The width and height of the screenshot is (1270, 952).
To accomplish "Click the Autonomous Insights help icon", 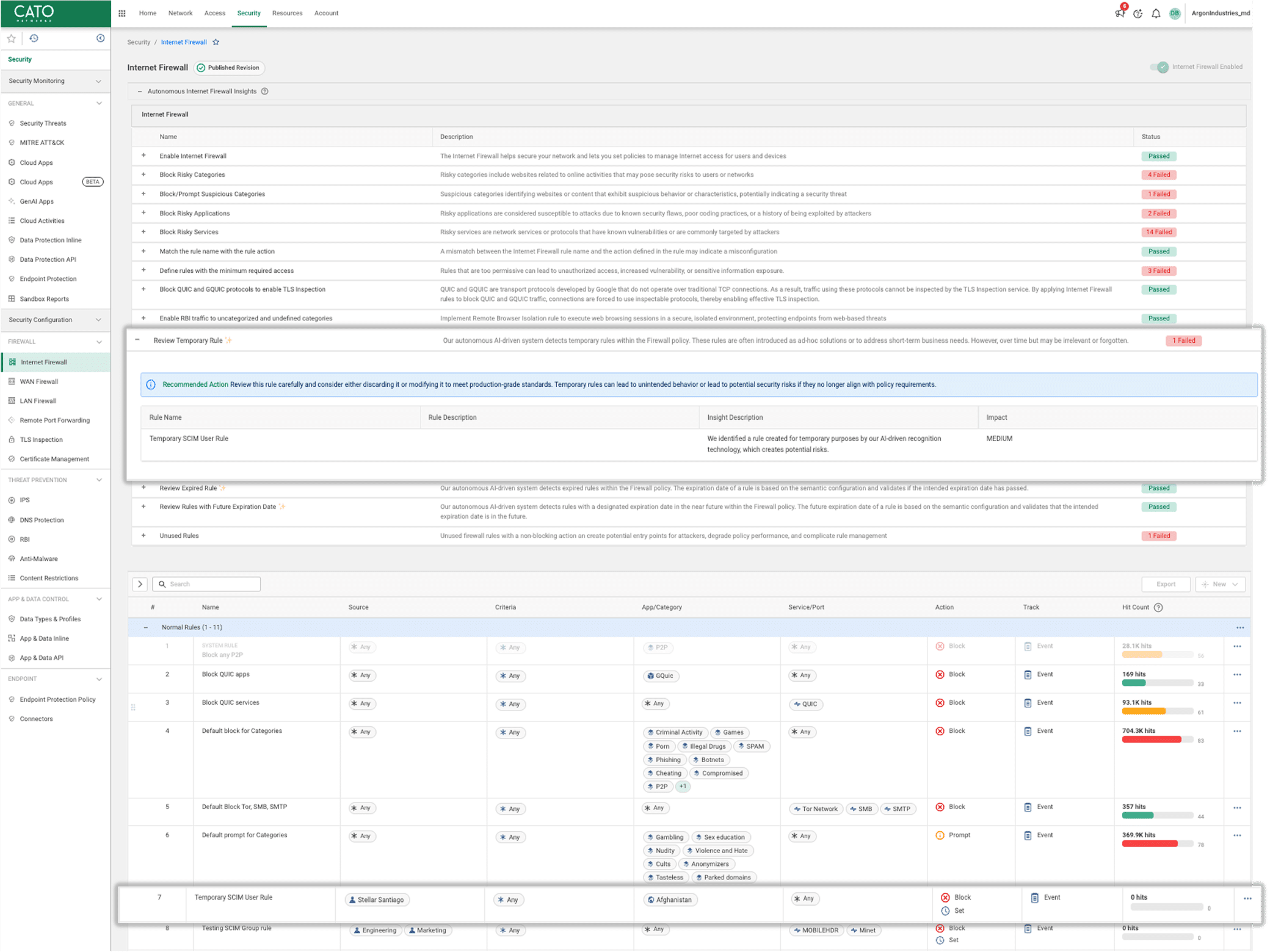I will [x=264, y=92].
